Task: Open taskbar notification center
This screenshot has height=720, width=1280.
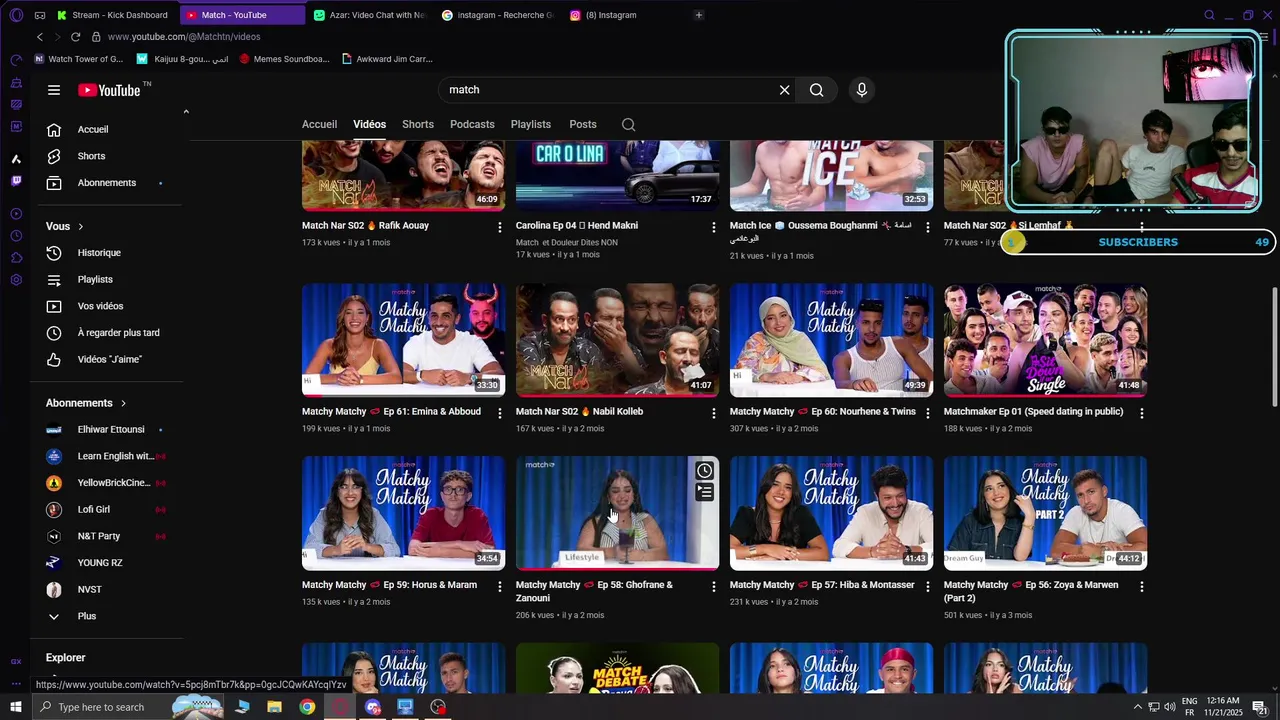Action: coord(1260,707)
